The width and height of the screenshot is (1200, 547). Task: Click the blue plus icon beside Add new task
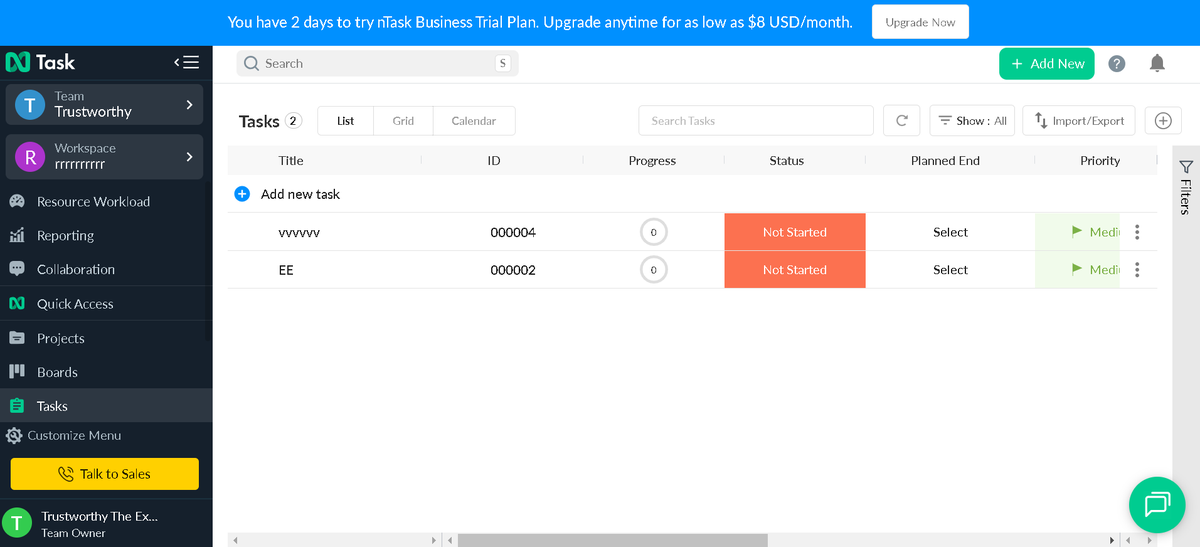(x=242, y=194)
